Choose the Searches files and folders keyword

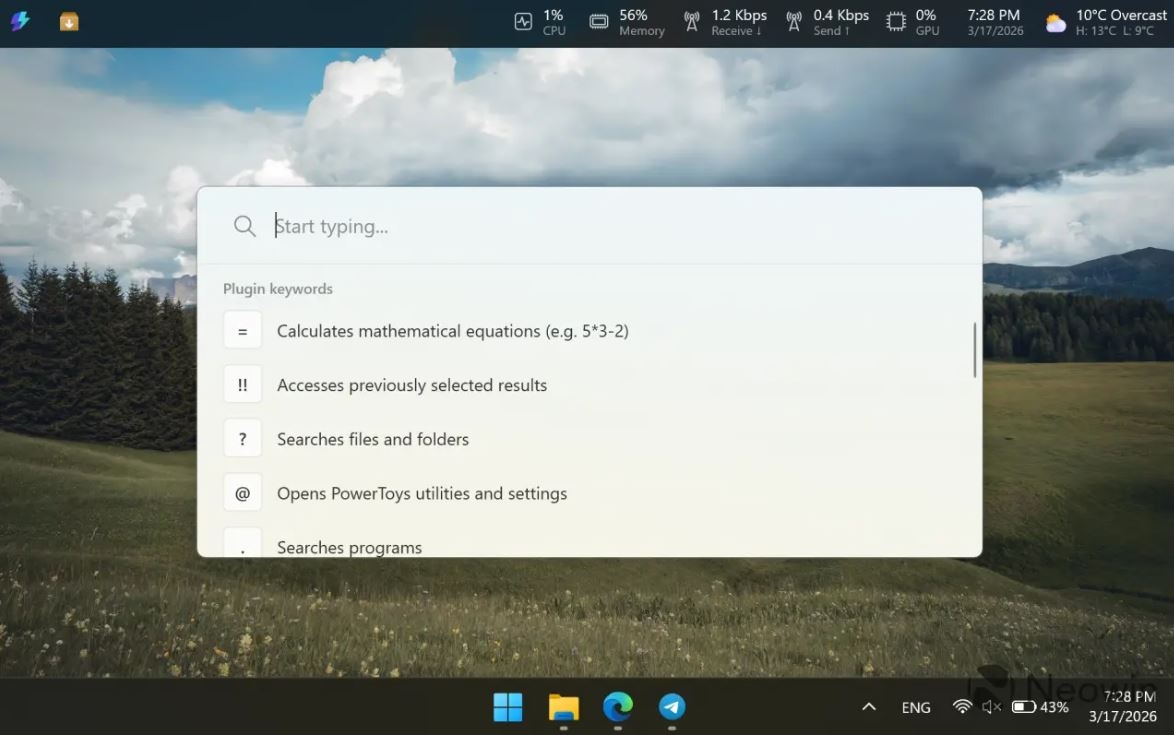tap(372, 439)
